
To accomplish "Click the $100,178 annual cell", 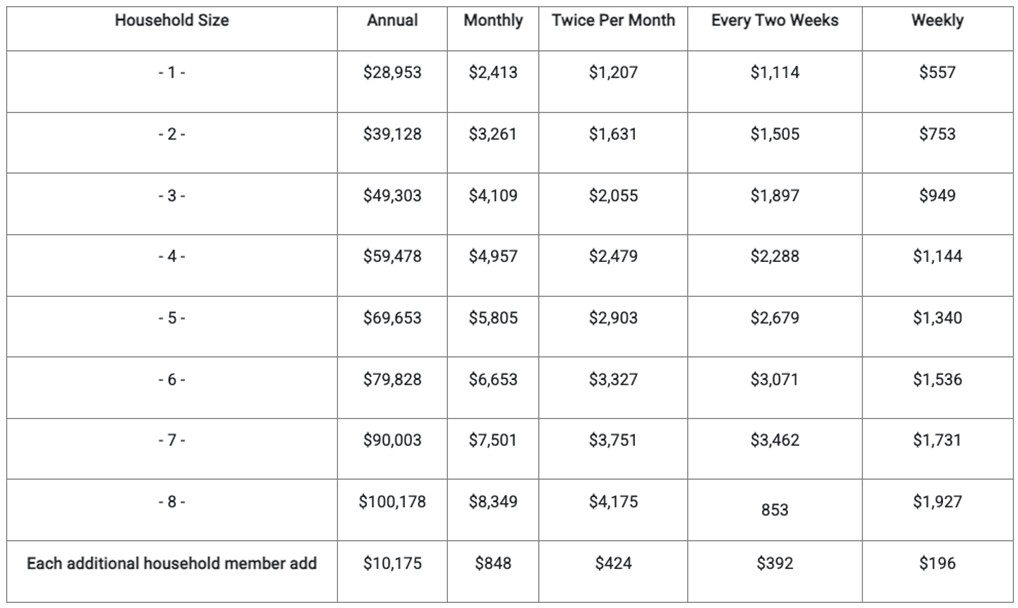I will point(392,502).
